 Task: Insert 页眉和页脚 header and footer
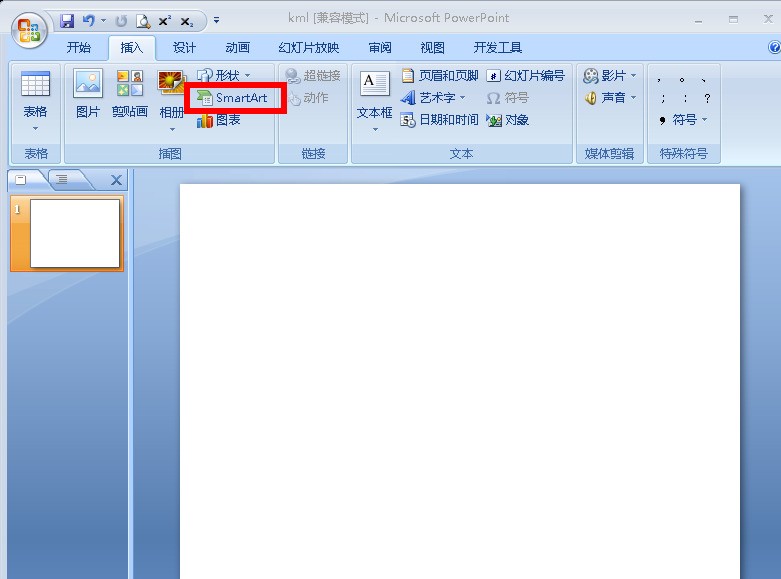pyautogui.click(x=440, y=75)
